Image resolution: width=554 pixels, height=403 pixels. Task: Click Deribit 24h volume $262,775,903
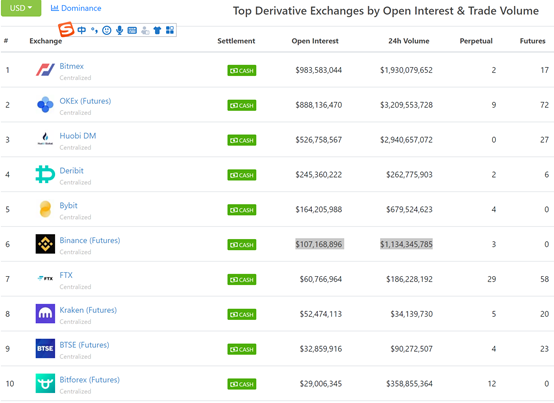(409, 174)
